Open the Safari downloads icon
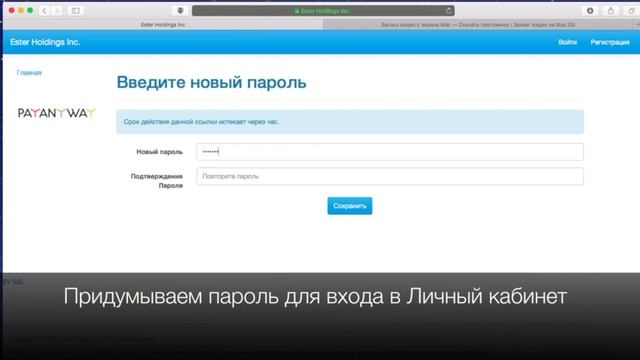The width and height of the screenshot is (640, 360). [x=590, y=11]
